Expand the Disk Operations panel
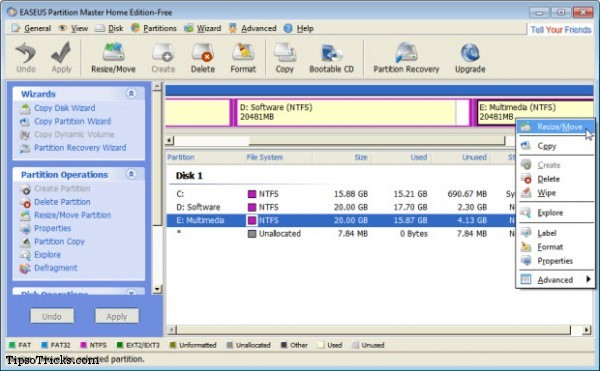 tap(131, 292)
